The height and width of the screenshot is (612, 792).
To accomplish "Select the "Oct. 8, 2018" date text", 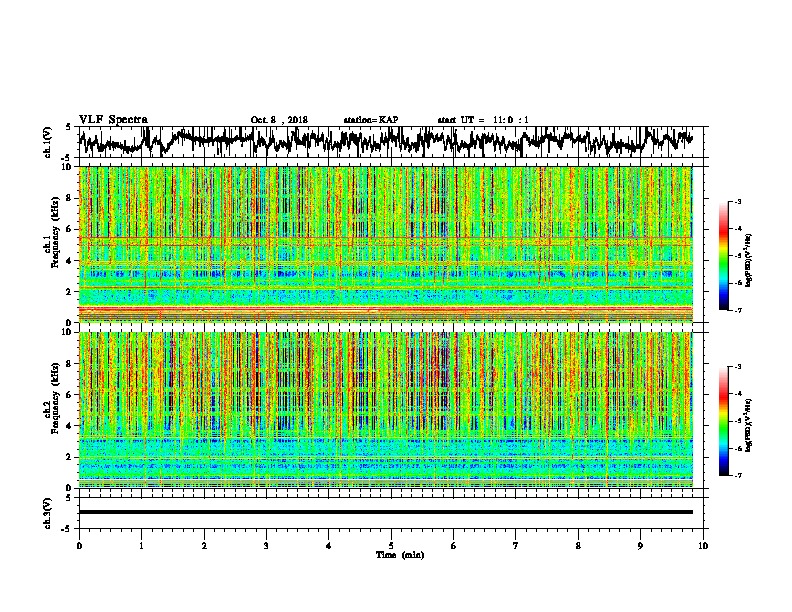I will [279, 120].
